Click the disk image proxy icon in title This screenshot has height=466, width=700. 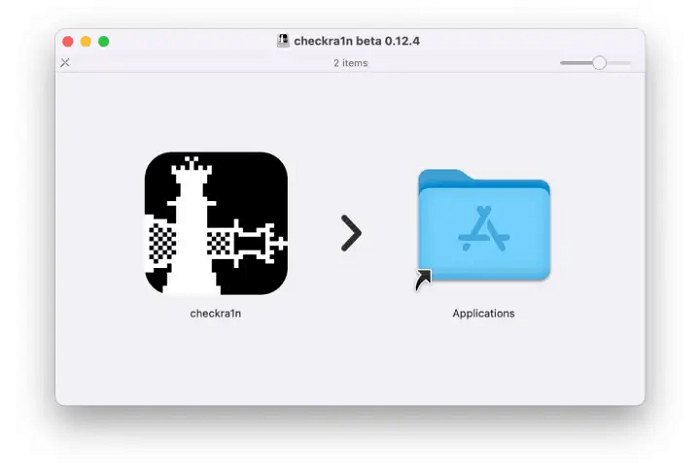pos(283,41)
